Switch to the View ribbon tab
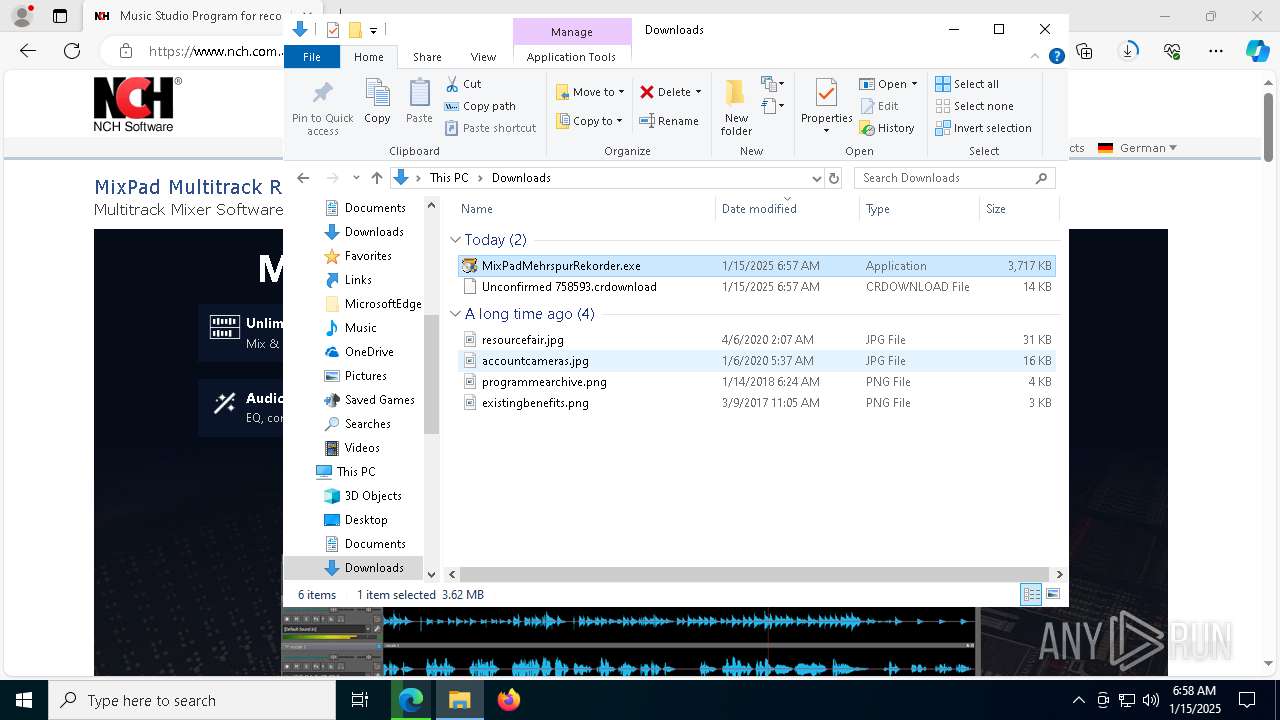 (x=483, y=57)
